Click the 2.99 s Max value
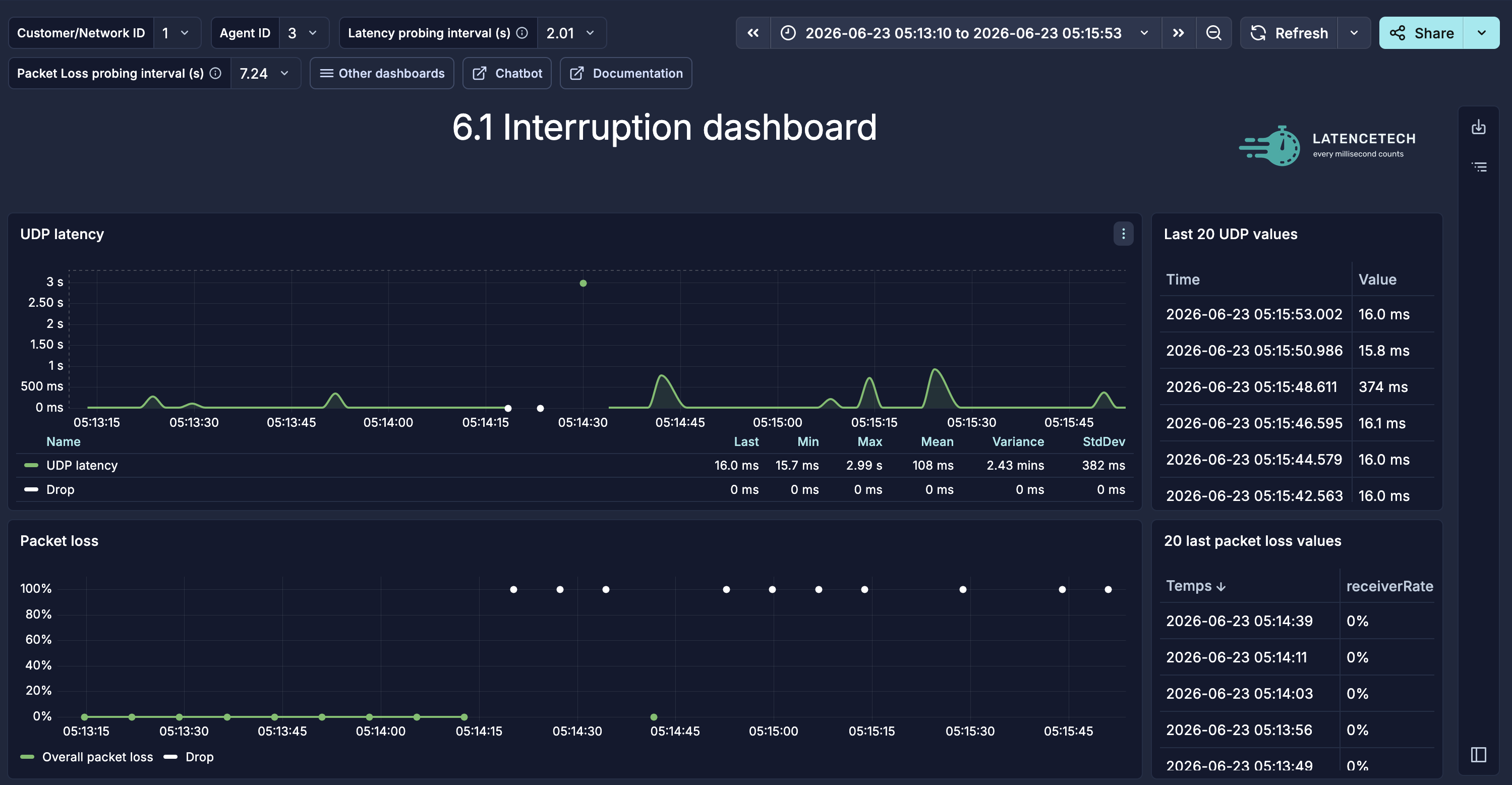 864,465
